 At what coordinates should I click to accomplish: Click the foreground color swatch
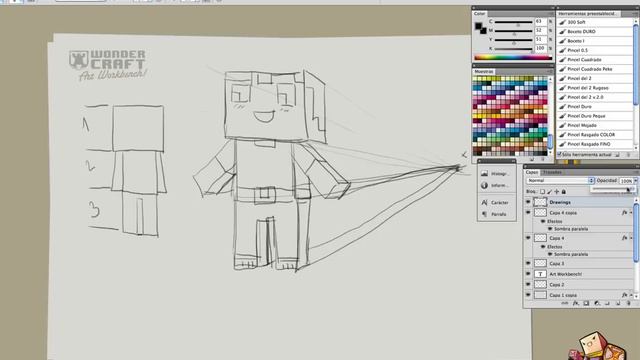(x=478, y=27)
